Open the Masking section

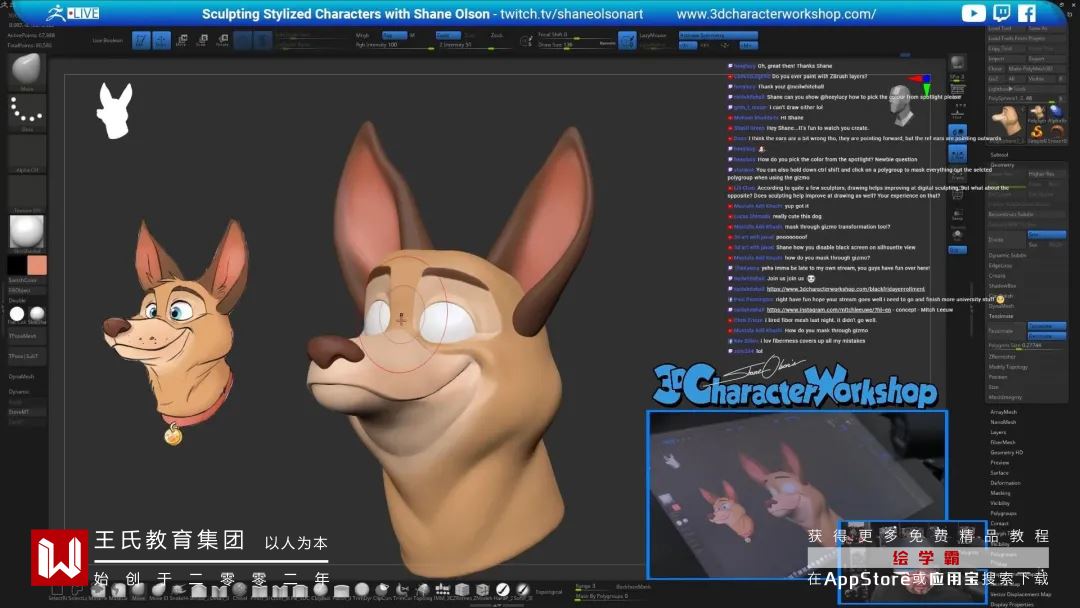(1001, 493)
